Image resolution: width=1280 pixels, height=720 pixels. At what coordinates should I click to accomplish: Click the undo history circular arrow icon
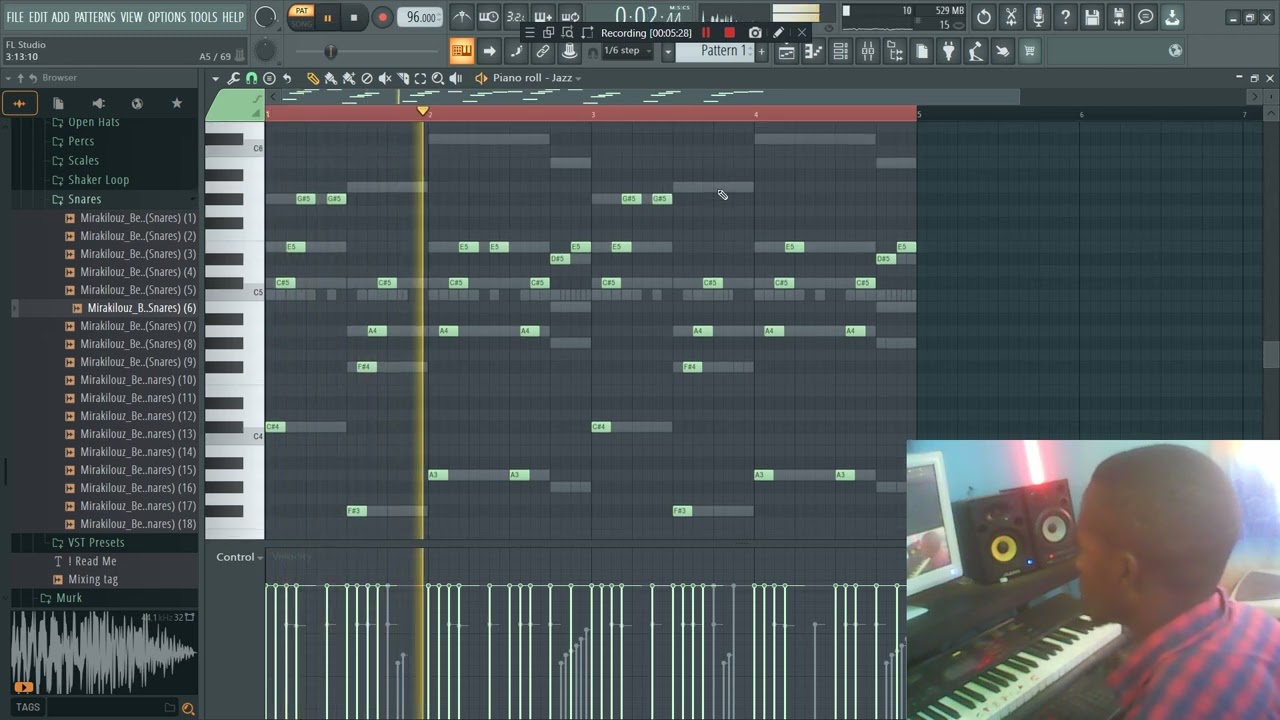(984, 17)
